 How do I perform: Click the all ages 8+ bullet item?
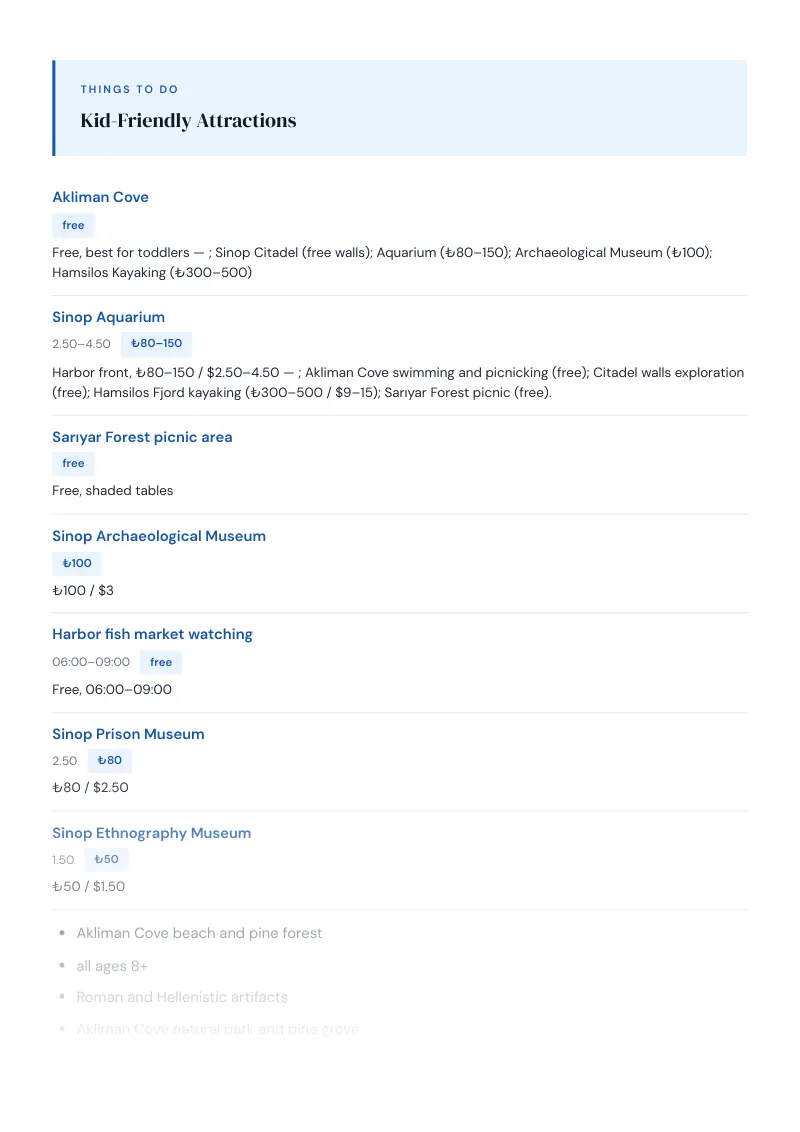point(112,966)
